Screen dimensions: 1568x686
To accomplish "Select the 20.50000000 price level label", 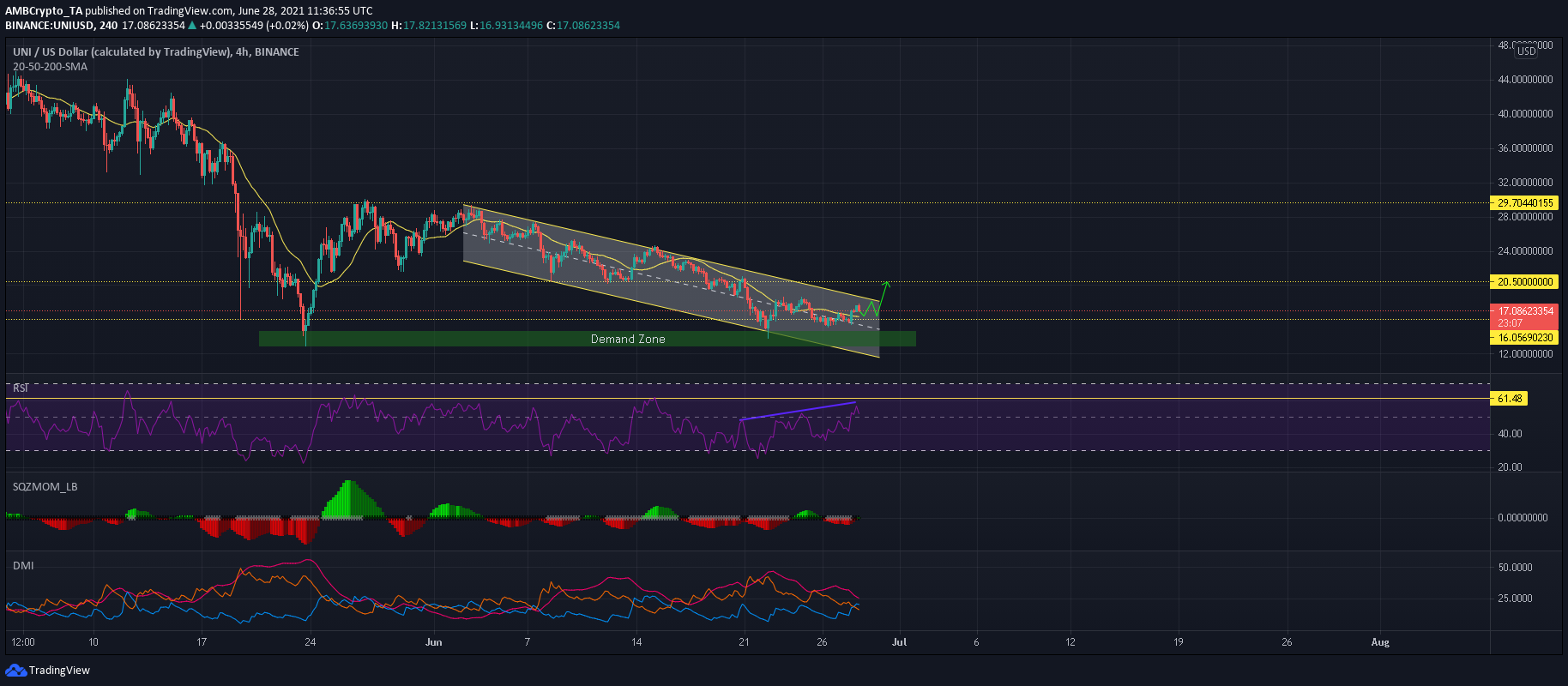I will [x=1525, y=281].
